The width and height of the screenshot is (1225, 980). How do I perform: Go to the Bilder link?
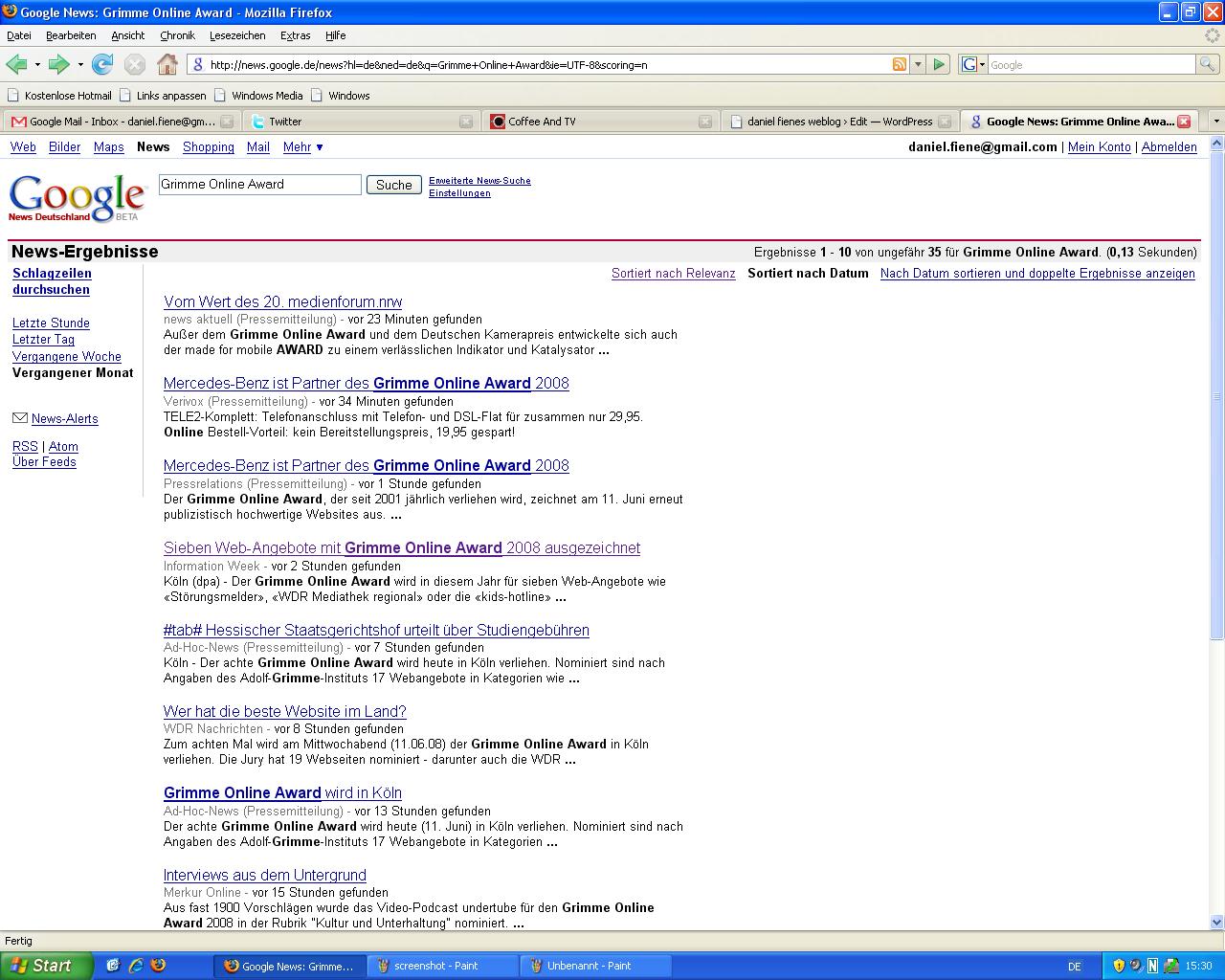click(x=64, y=146)
